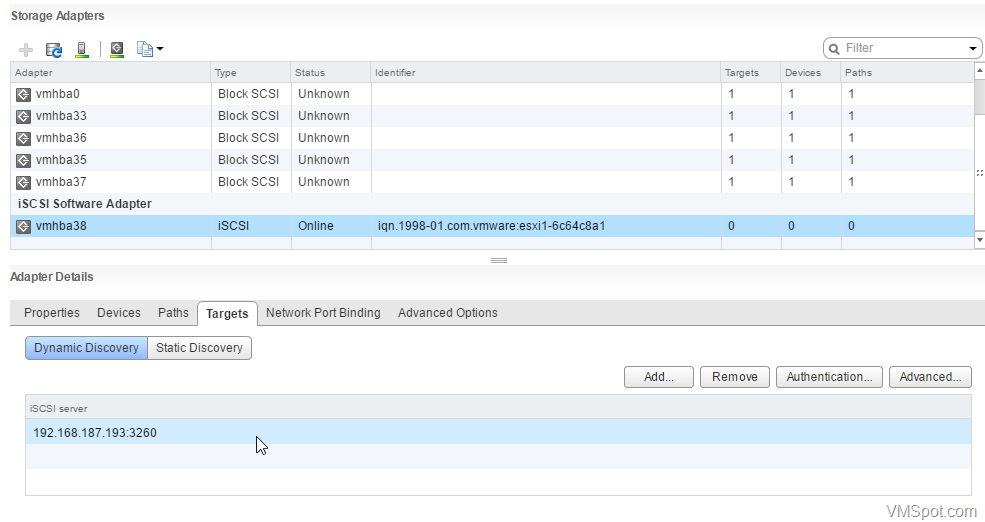
Task: Click the refresh storage adapters icon
Action: [x=54, y=49]
